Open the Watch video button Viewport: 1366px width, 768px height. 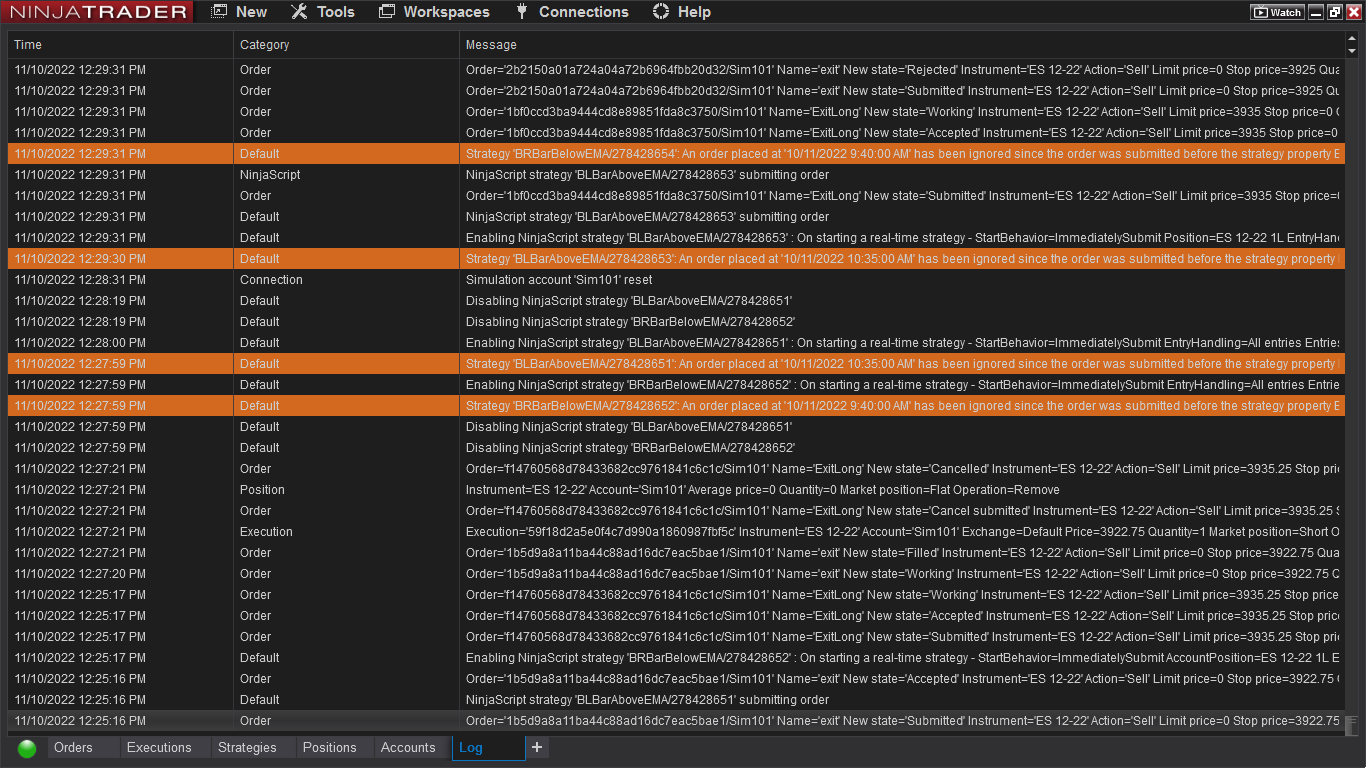(x=1278, y=12)
